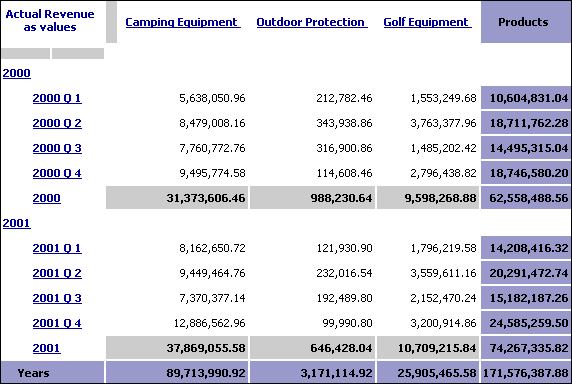The width and height of the screenshot is (572, 384).
Task: Open the 2000 subtotal row link
Action: click(x=46, y=198)
